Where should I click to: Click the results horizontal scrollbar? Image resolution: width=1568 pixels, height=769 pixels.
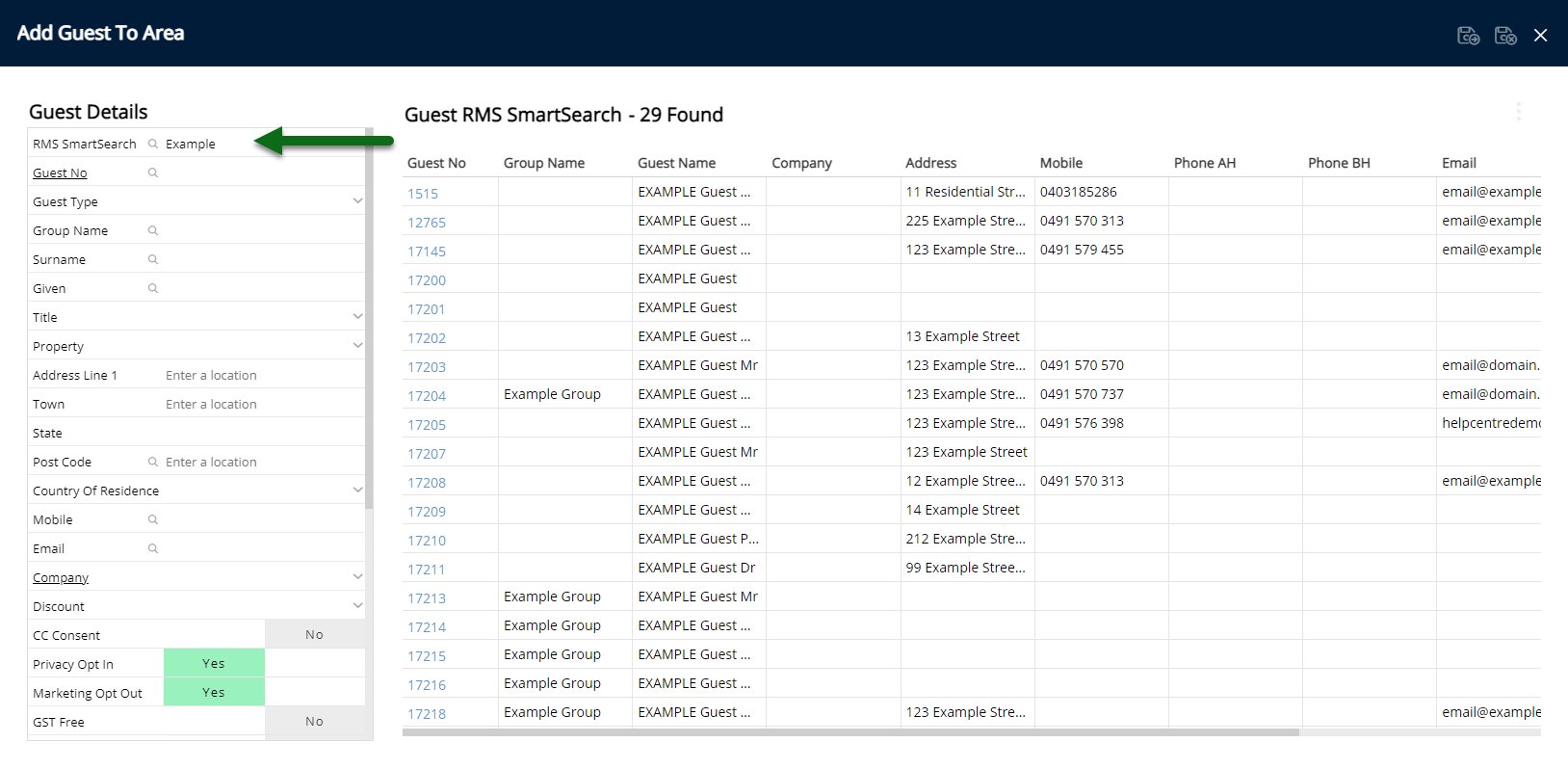pos(850,732)
